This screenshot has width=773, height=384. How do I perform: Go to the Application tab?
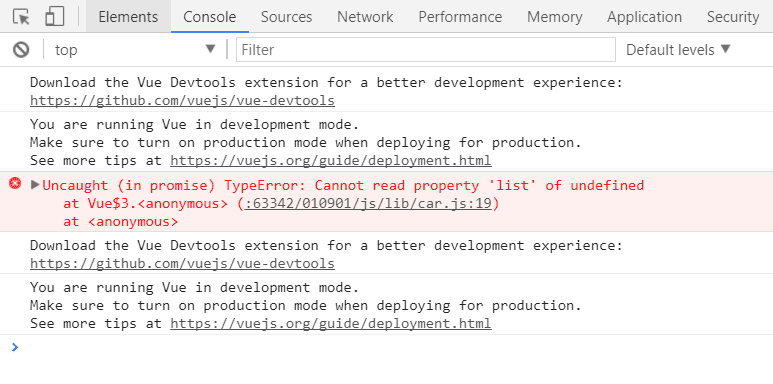coord(644,17)
